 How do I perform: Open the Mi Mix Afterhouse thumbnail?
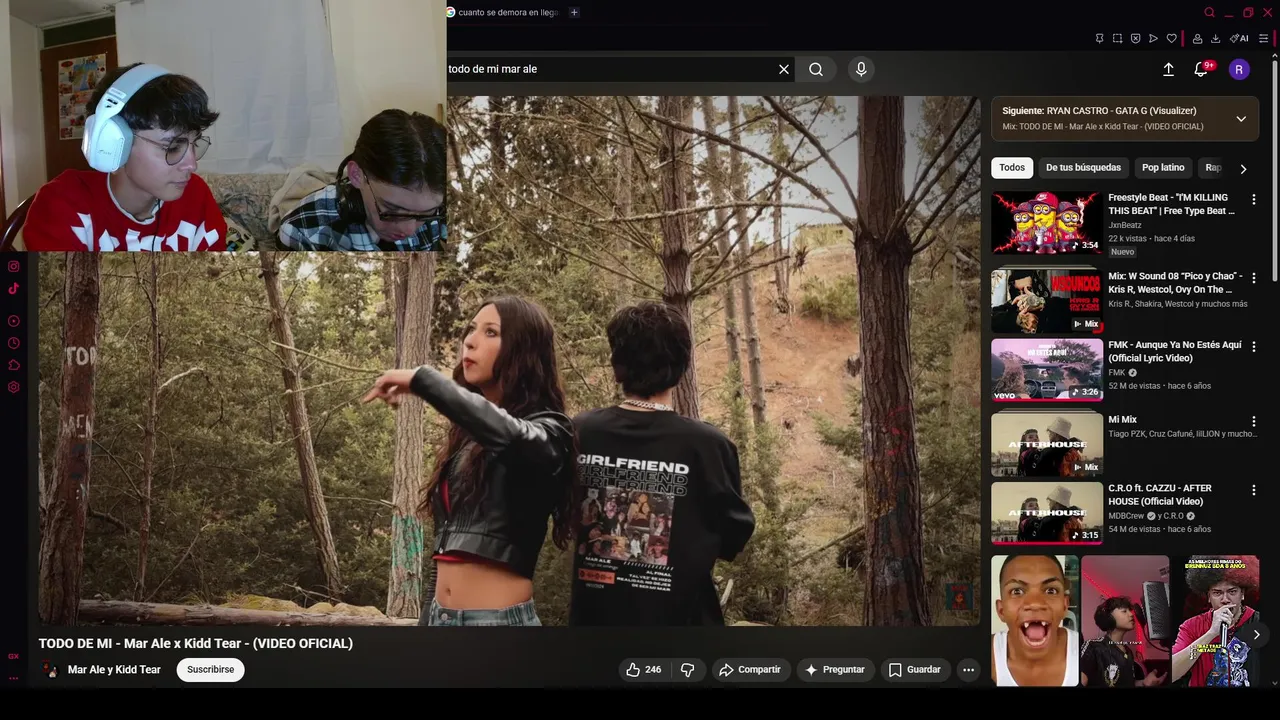pyautogui.click(x=1047, y=444)
